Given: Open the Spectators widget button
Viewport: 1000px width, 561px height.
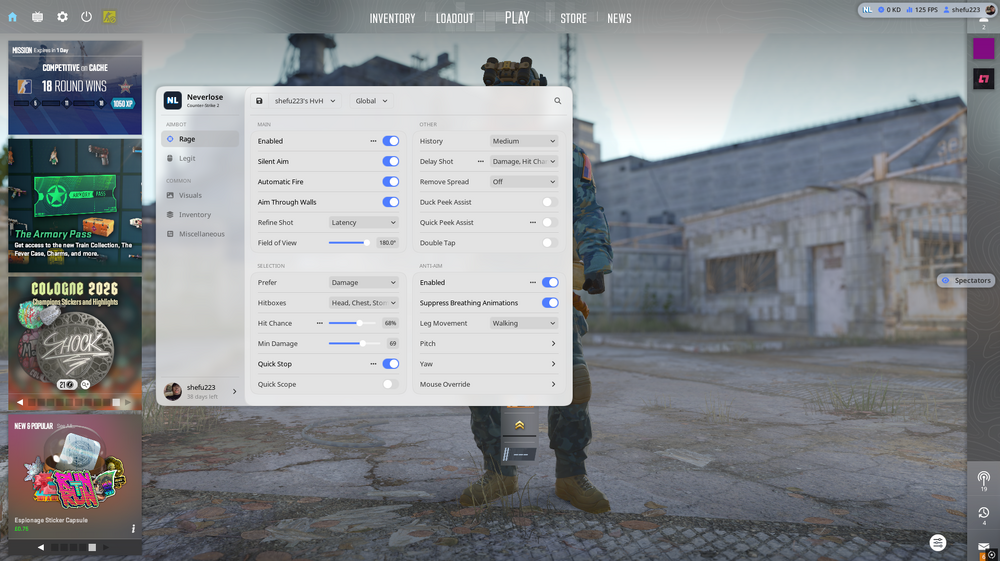Looking at the screenshot, I should (x=966, y=280).
